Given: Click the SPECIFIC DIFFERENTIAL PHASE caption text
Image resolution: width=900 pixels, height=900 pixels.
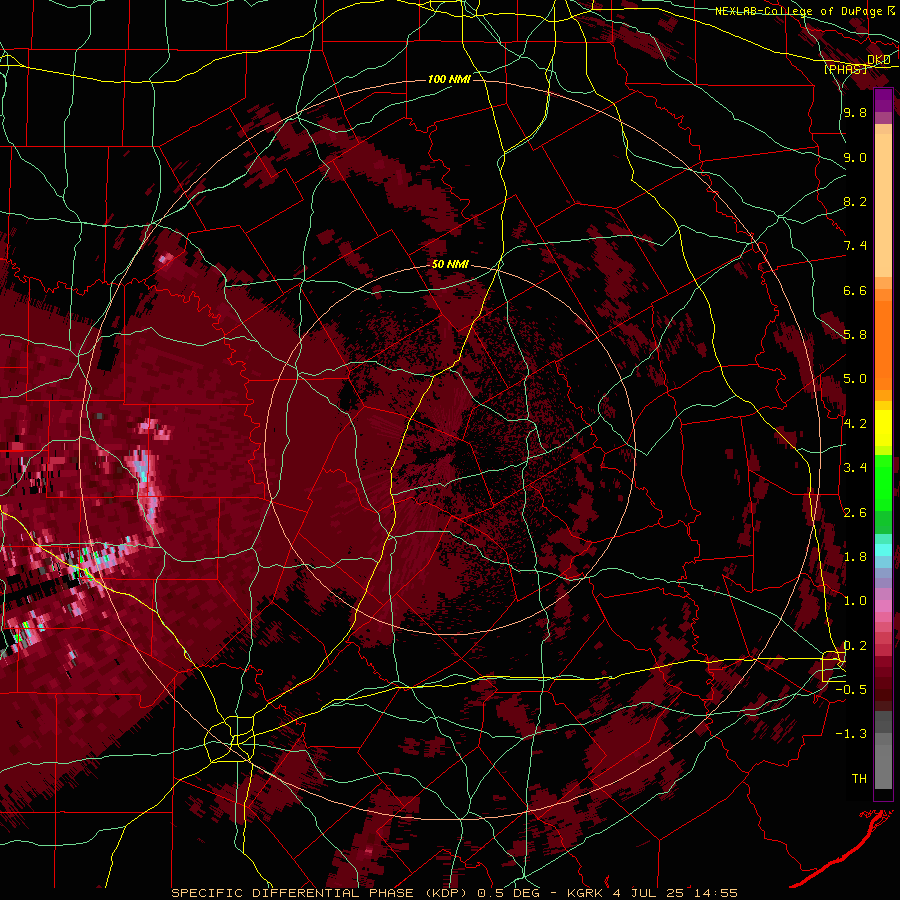Looking at the screenshot, I should [x=293, y=893].
